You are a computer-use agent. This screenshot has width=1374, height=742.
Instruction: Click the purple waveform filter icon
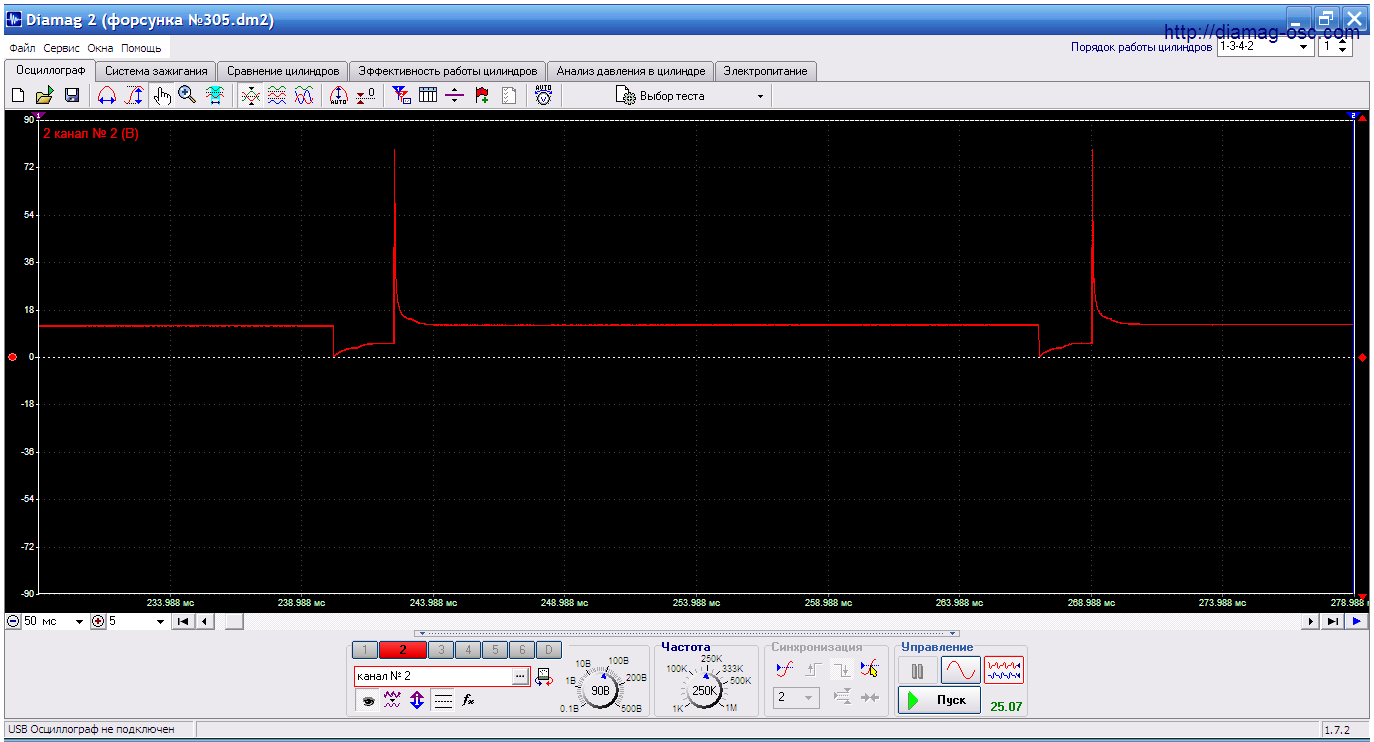[392, 700]
